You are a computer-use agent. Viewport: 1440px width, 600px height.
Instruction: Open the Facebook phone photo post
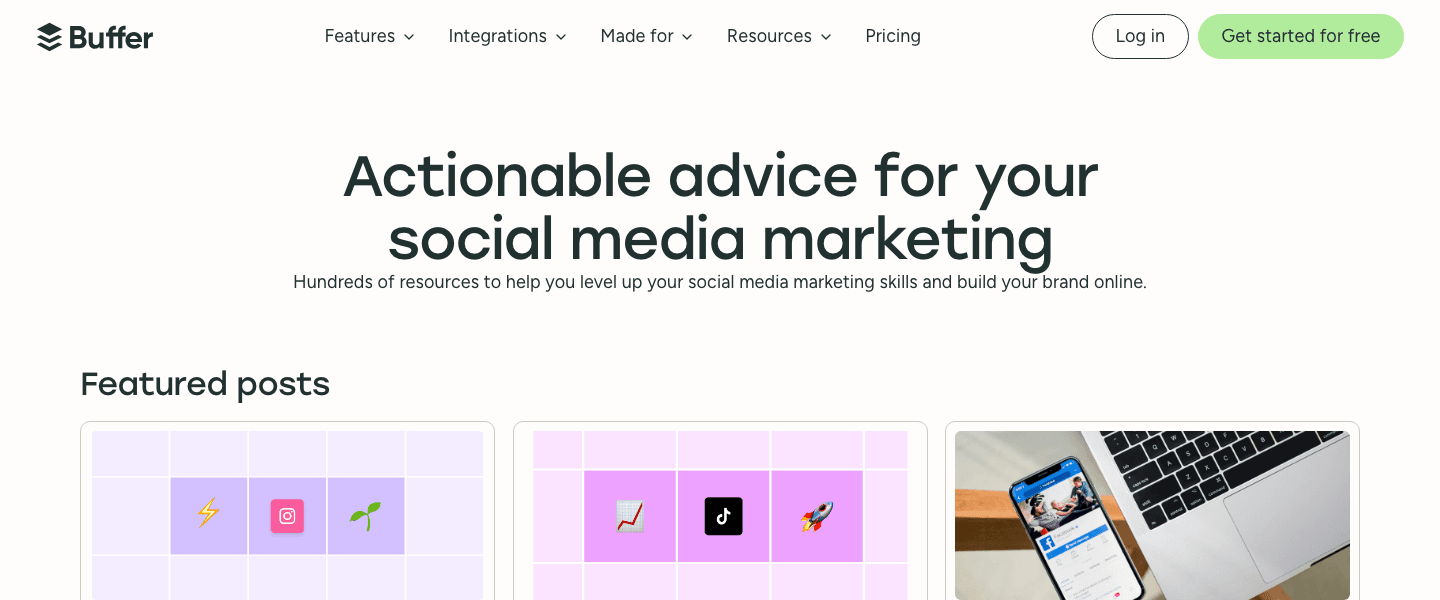coord(1152,515)
